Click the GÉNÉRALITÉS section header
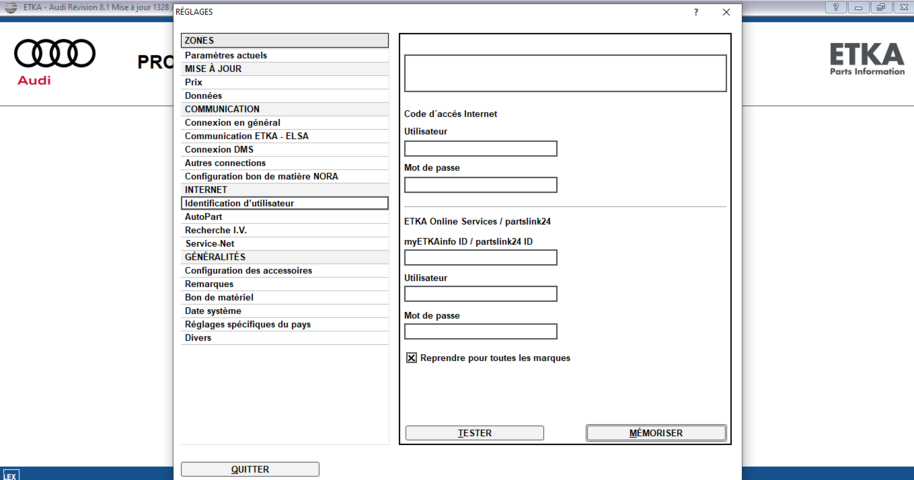Viewport: 914px width, 480px height. click(x=284, y=257)
